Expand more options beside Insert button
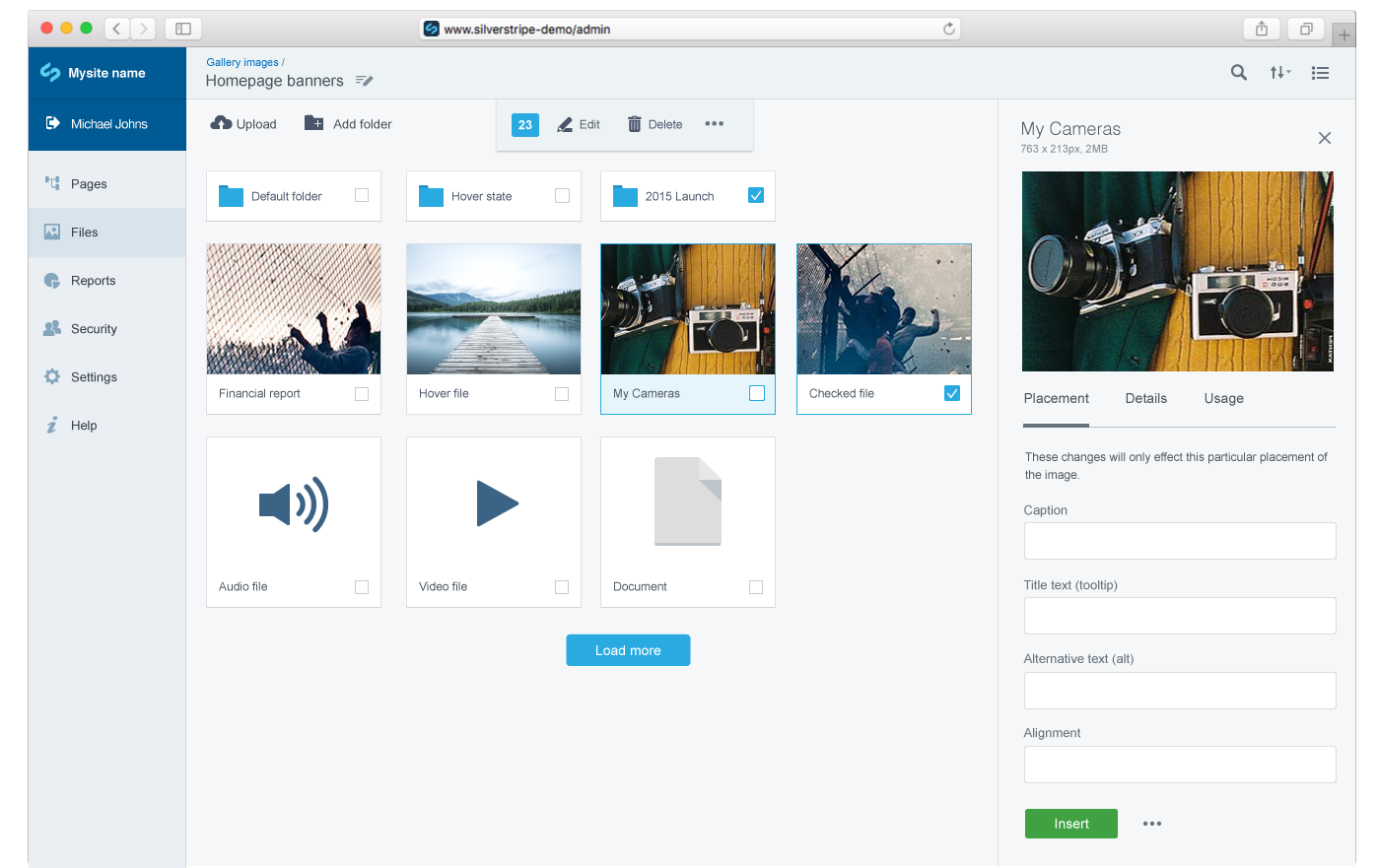The width and height of the screenshot is (1379, 868). [1152, 824]
